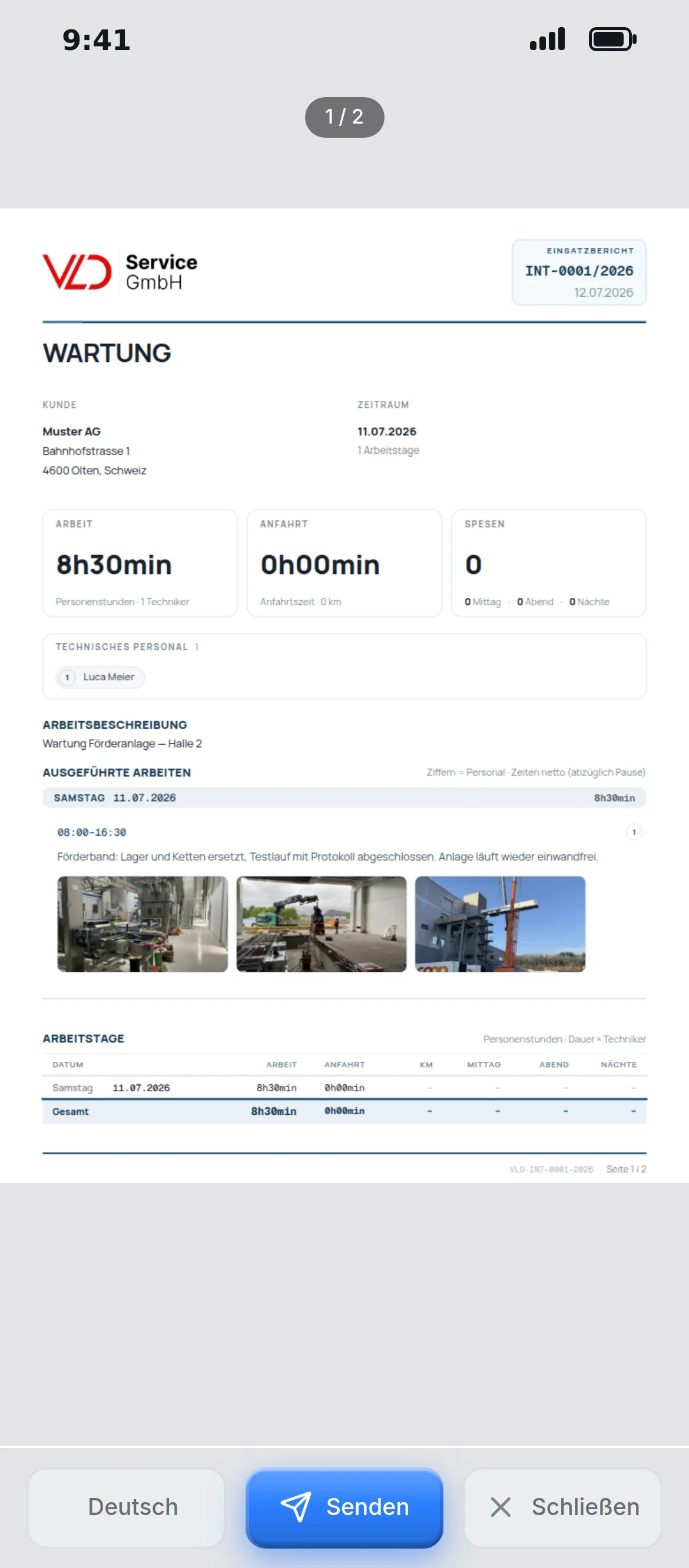Tap the paper plane send icon
This screenshot has width=689, height=1568.
point(296,1507)
